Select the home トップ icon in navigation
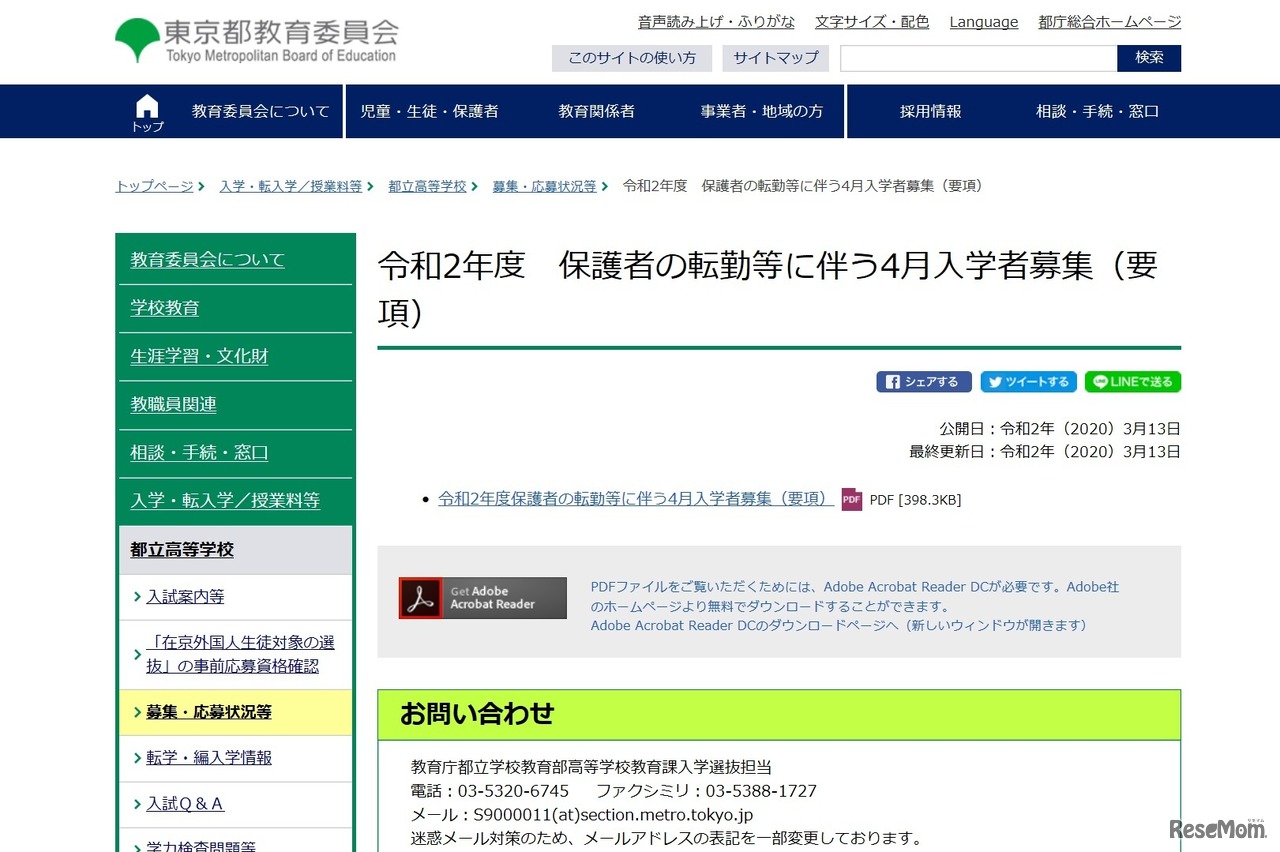 tap(146, 104)
